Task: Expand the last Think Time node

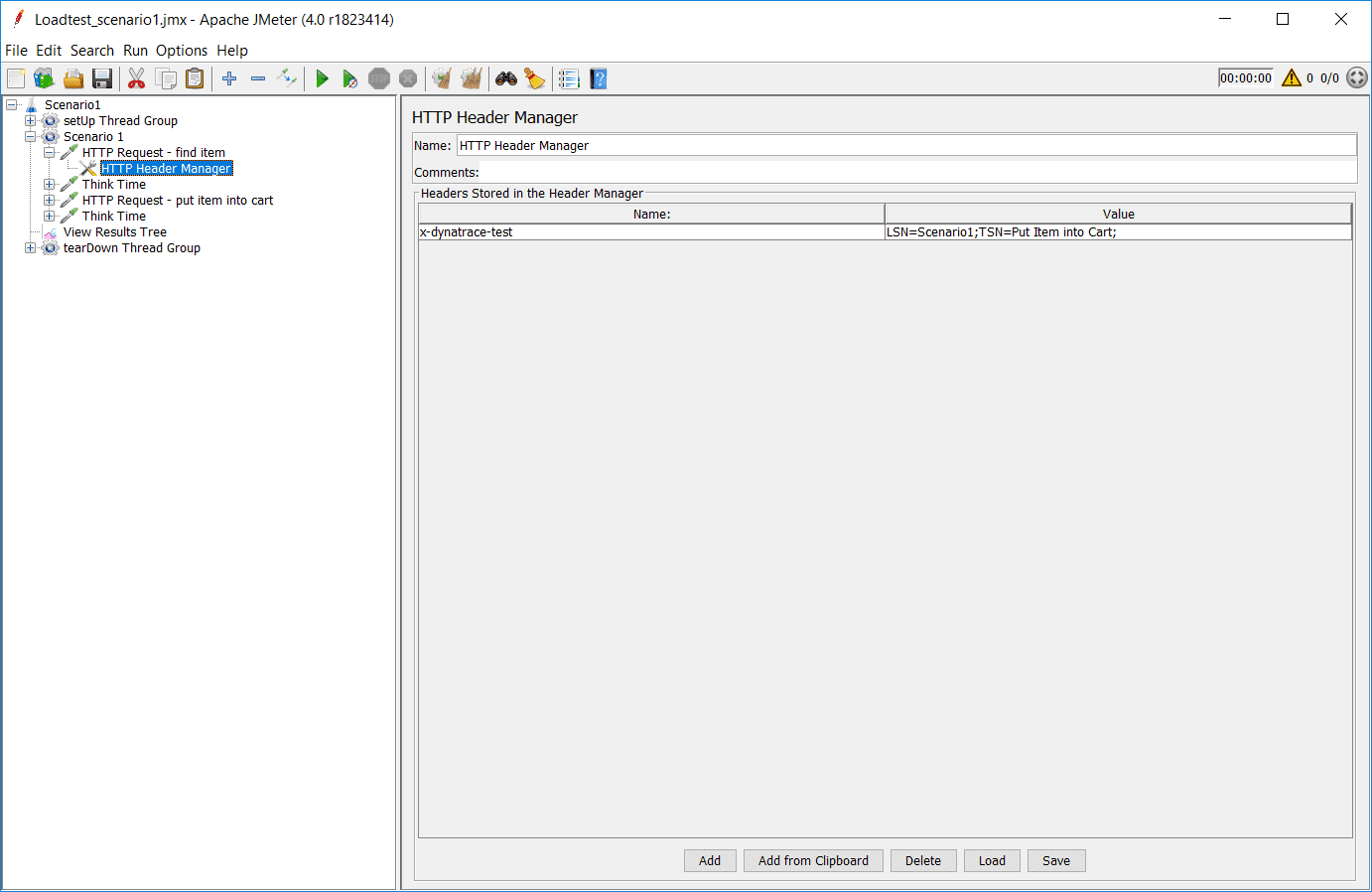Action: coord(50,216)
